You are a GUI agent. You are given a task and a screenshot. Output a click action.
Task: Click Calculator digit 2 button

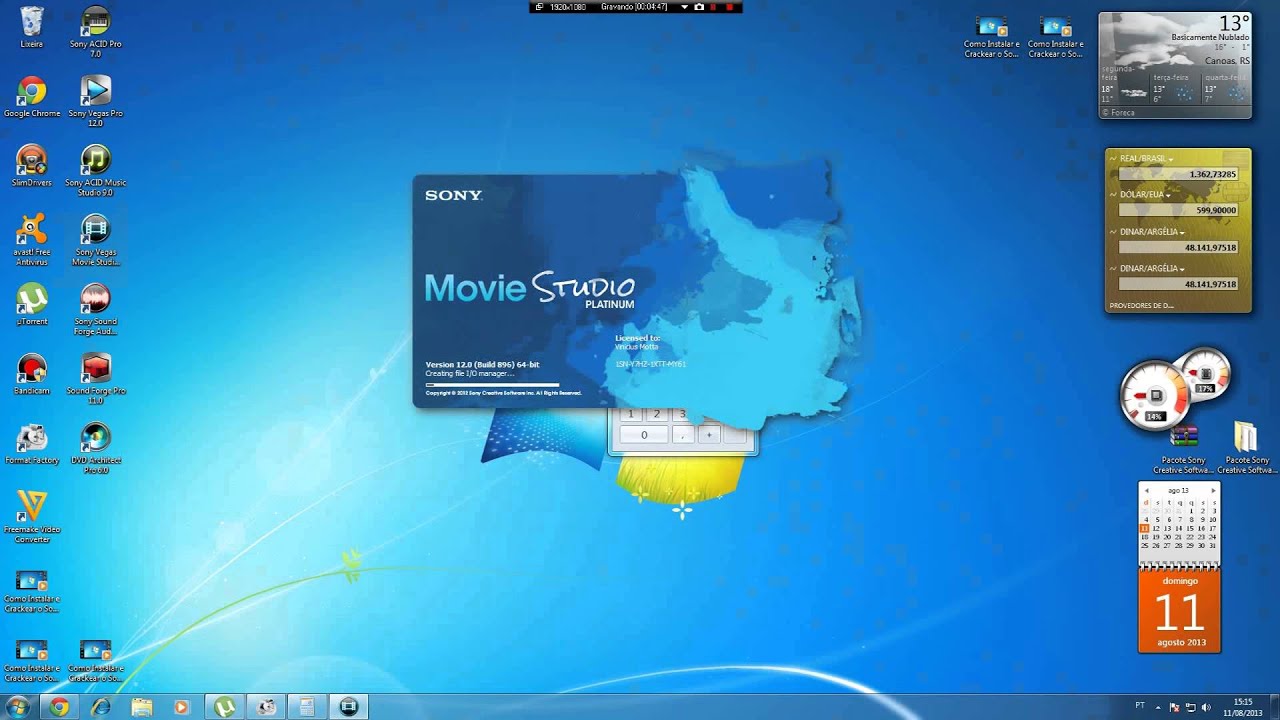[x=657, y=414]
